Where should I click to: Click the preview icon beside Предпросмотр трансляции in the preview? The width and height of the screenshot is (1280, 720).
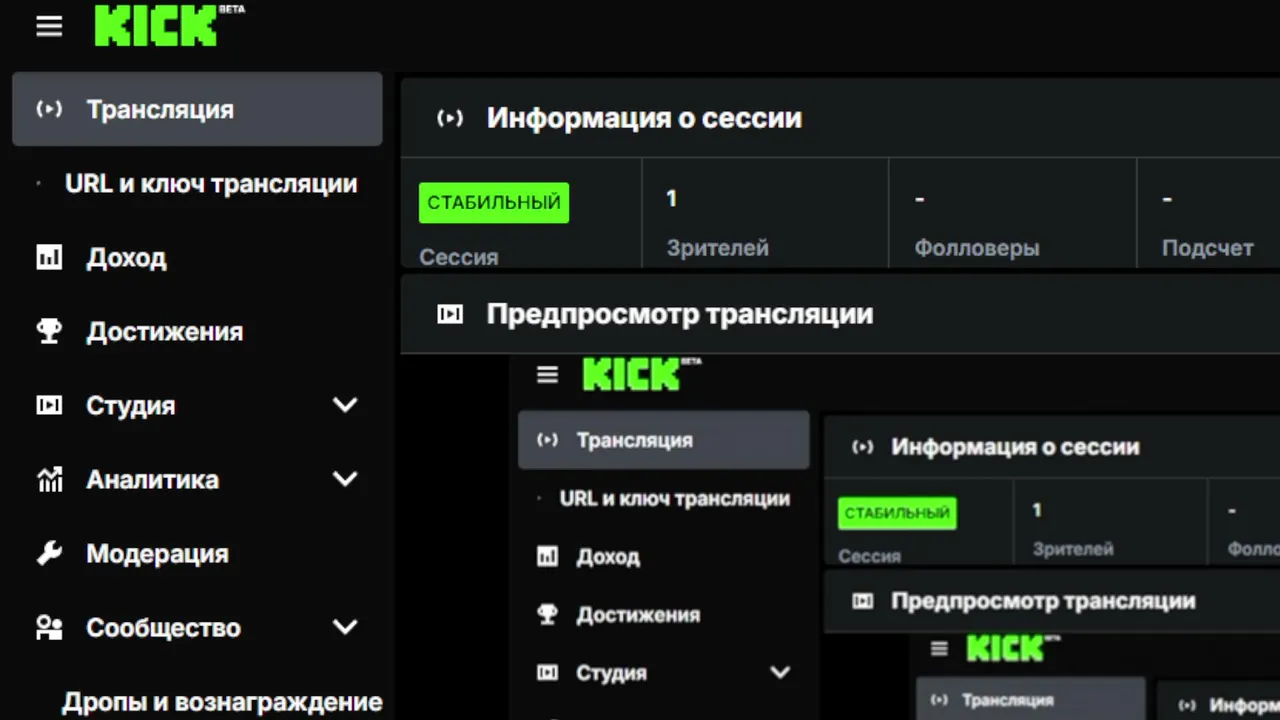(862, 601)
